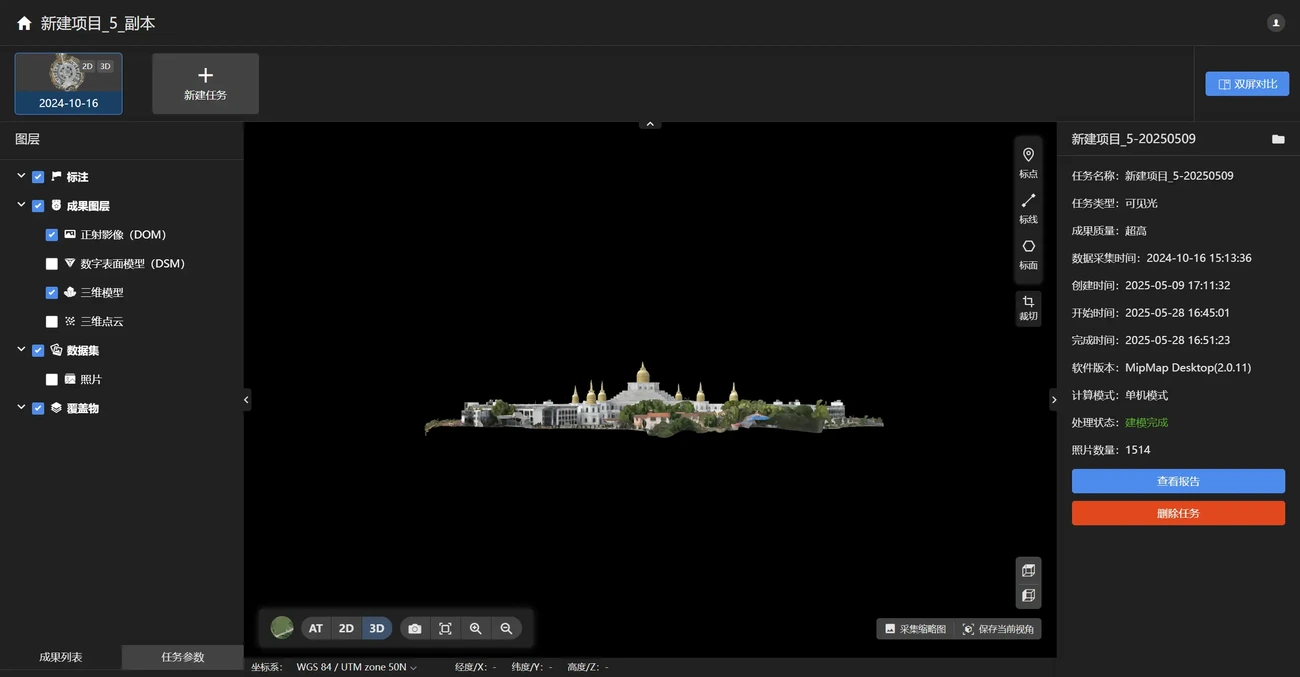This screenshot has height=677, width=1300.
Task: Click the 查看报告 button
Action: 1178,481
